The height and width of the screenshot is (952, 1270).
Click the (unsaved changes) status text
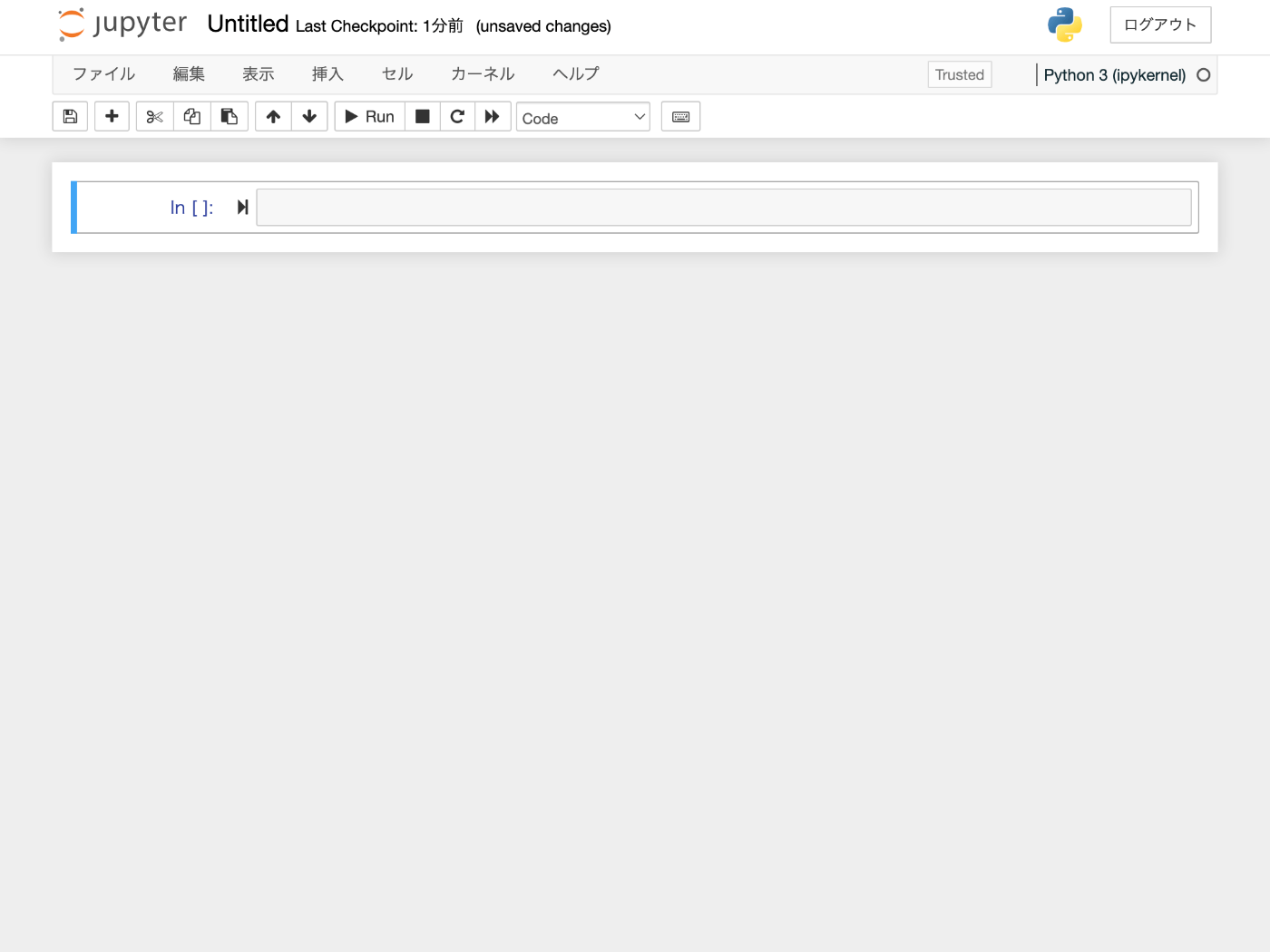(543, 26)
